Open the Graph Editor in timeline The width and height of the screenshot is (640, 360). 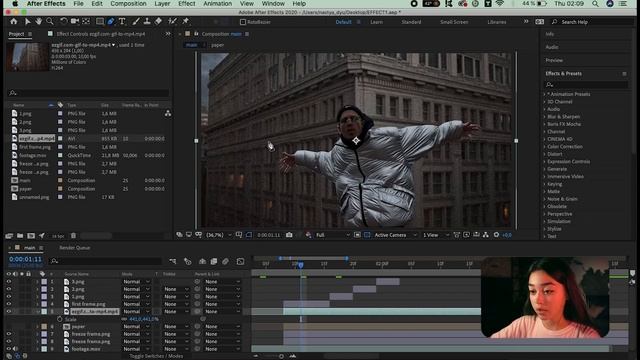click(x=240, y=261)
